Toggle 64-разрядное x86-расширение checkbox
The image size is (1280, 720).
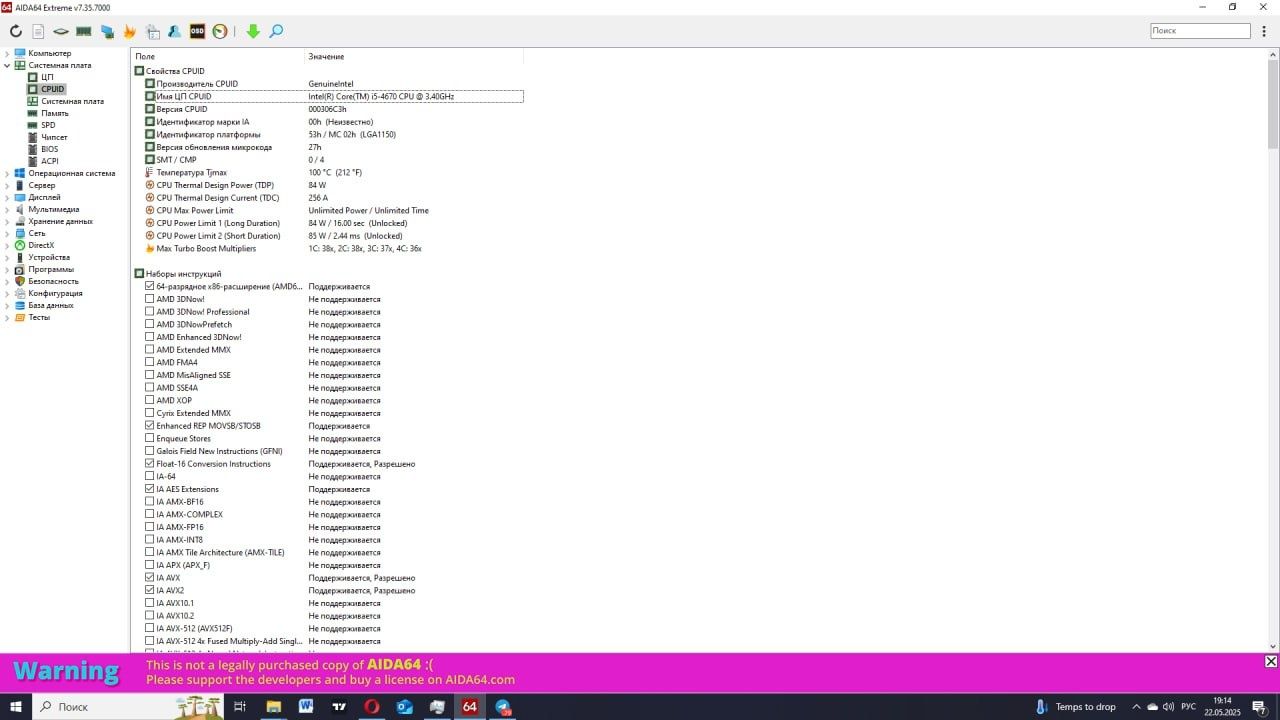[149, 286]
